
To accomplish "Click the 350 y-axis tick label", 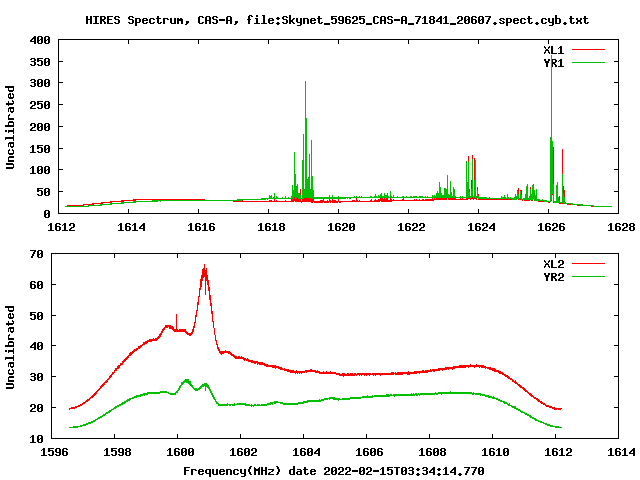I will (x=40, y=62).
